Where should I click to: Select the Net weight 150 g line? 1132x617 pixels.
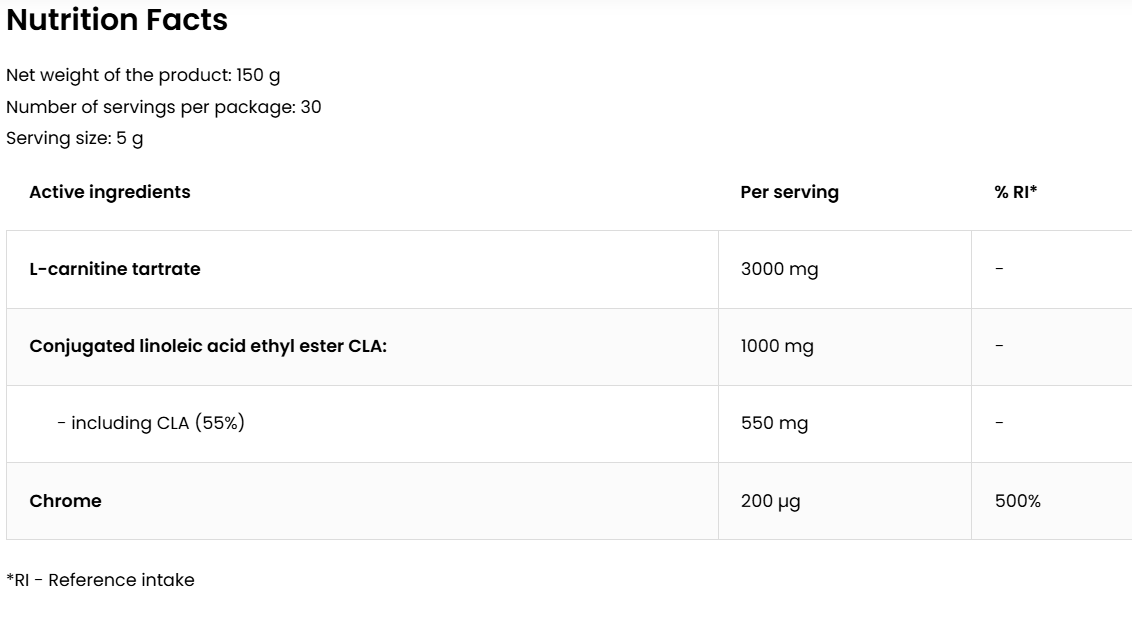click(x=143, y=75)
